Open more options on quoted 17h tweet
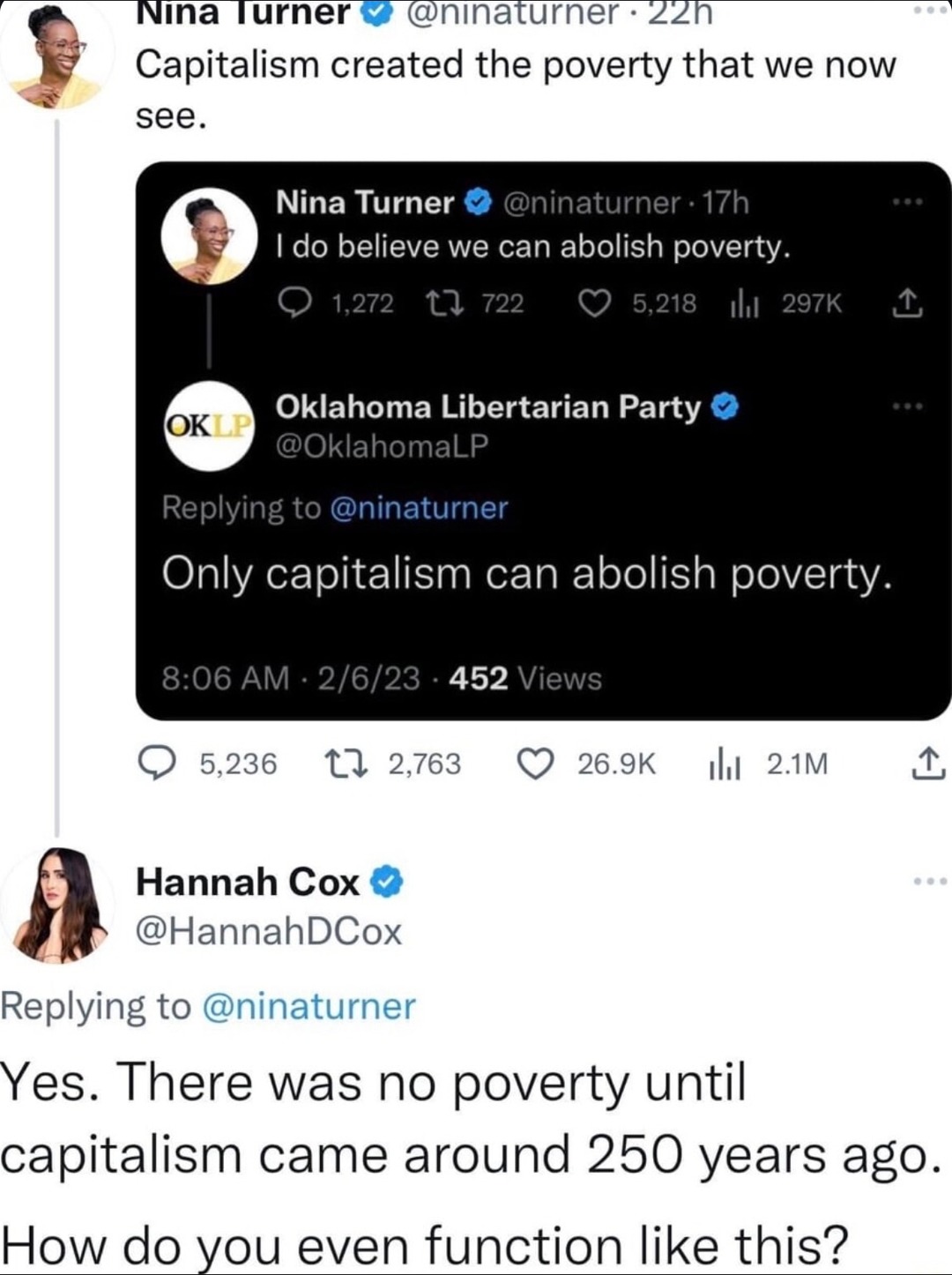The height and width of the screenshot is (1275, 952). 907,203
